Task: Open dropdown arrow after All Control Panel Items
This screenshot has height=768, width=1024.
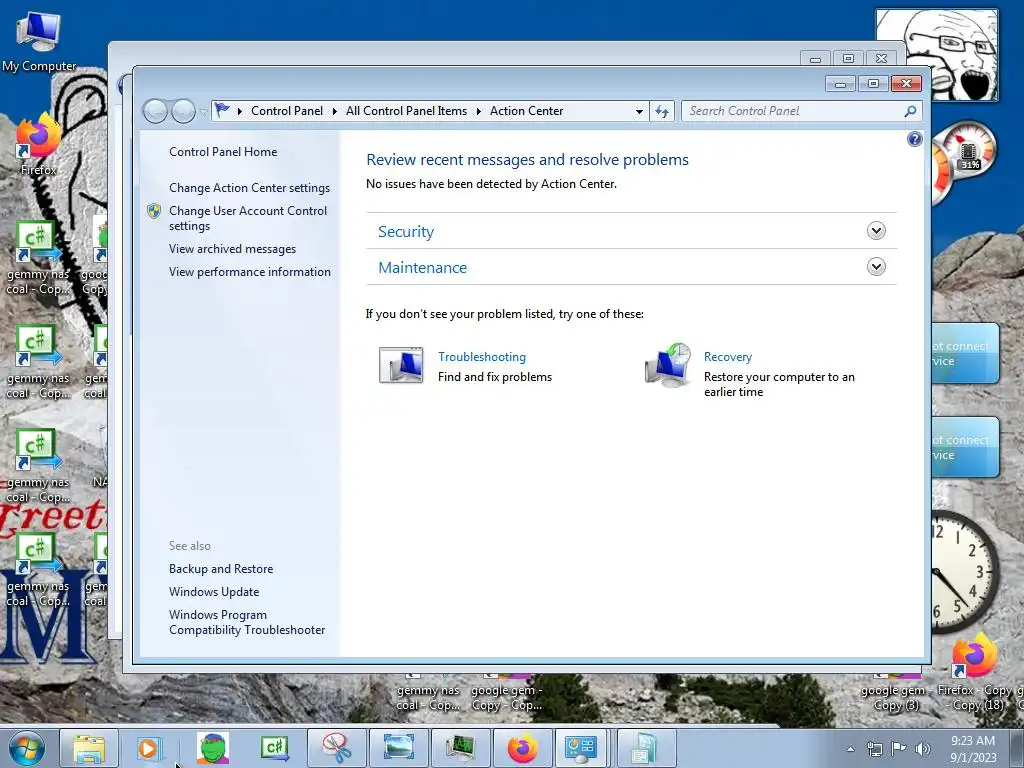Action: 479,111
